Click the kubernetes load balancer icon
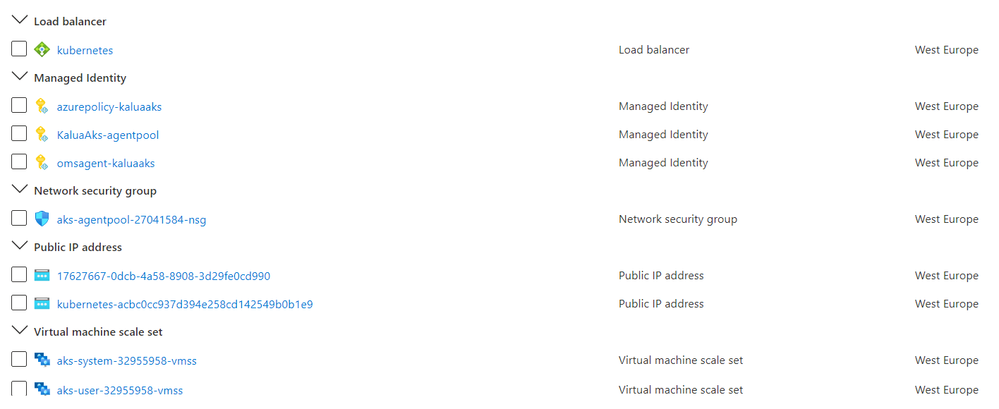Viewport: 999px width, 409px height. tap(41, 50)
